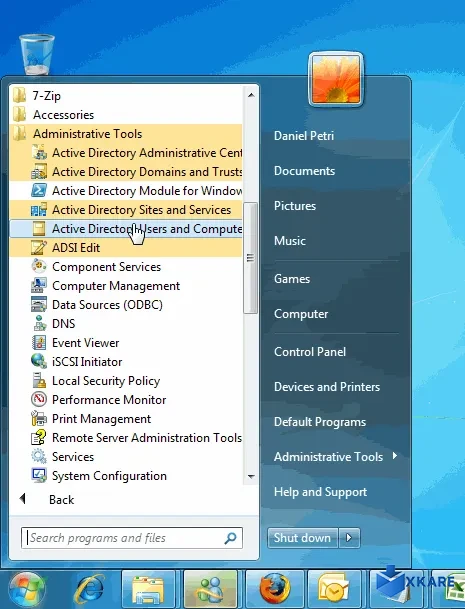This screenshot has width=465, height=609.
Task: Click the programs list scroll-down arrow
Action: coord(251,476)
